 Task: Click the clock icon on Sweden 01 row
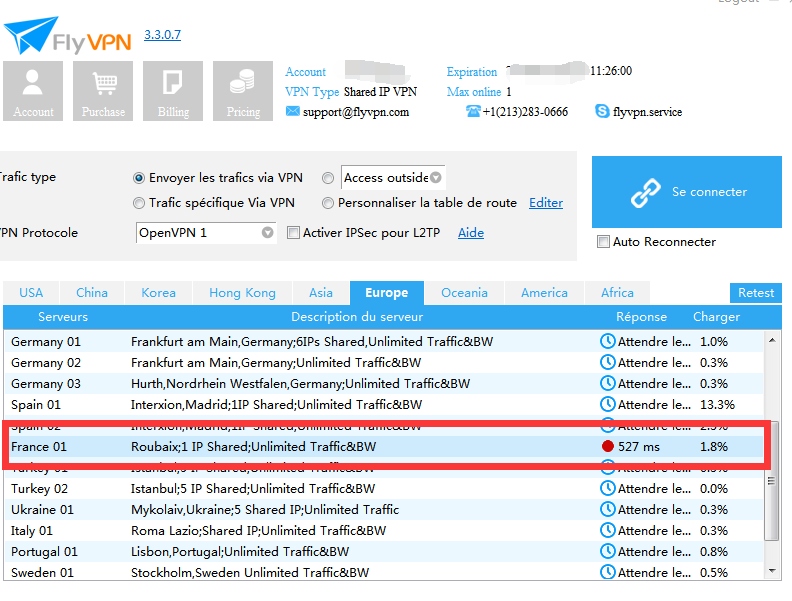pyautogui.click(x=608, y=572)
